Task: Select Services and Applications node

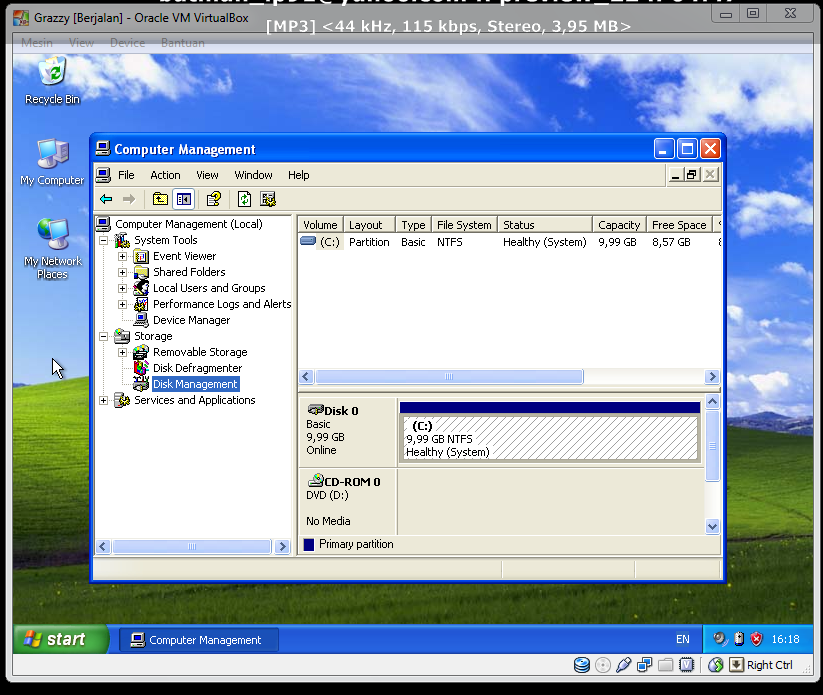Action: 194,400
